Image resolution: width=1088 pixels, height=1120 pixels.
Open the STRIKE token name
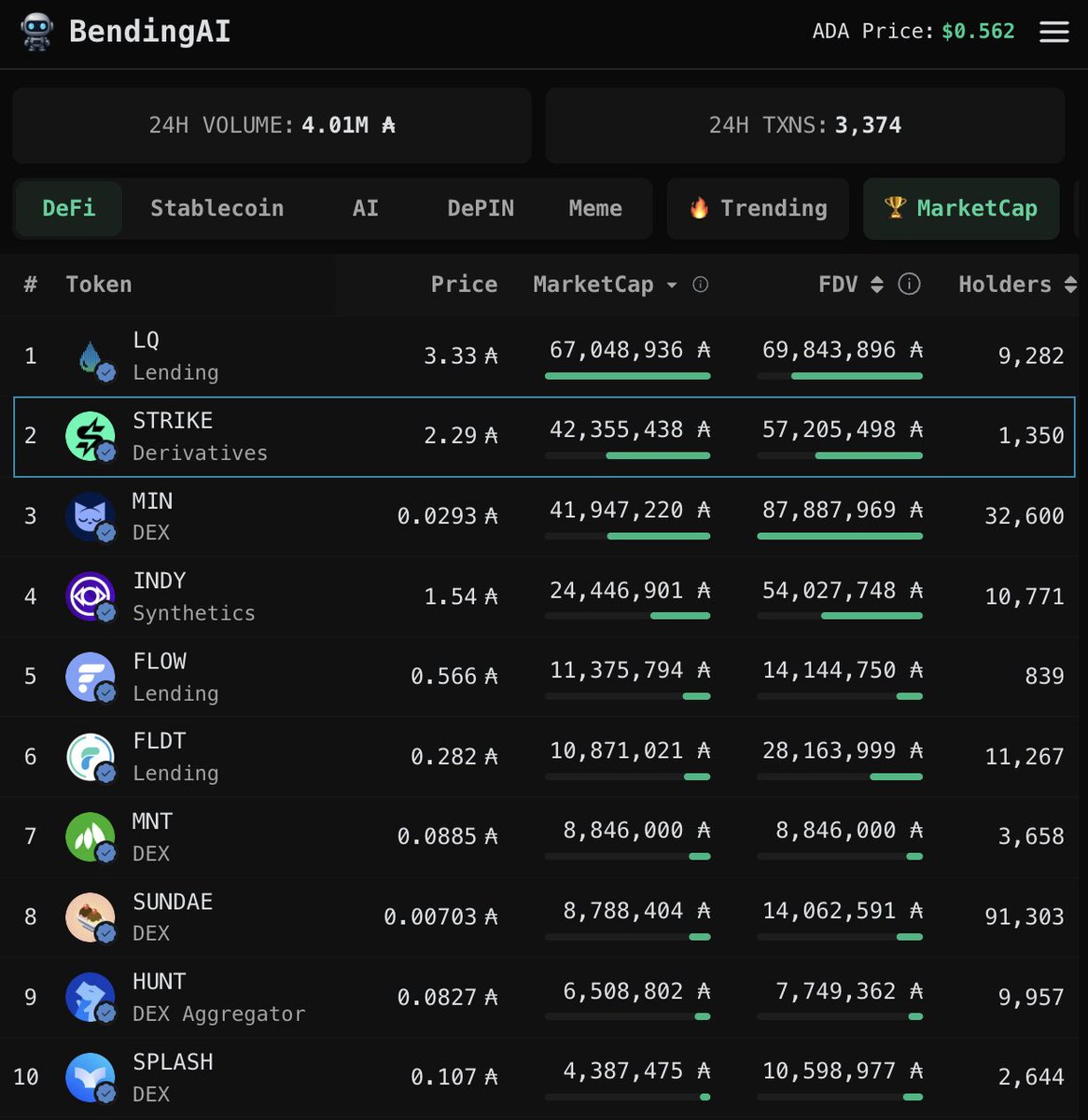[173, 421]
